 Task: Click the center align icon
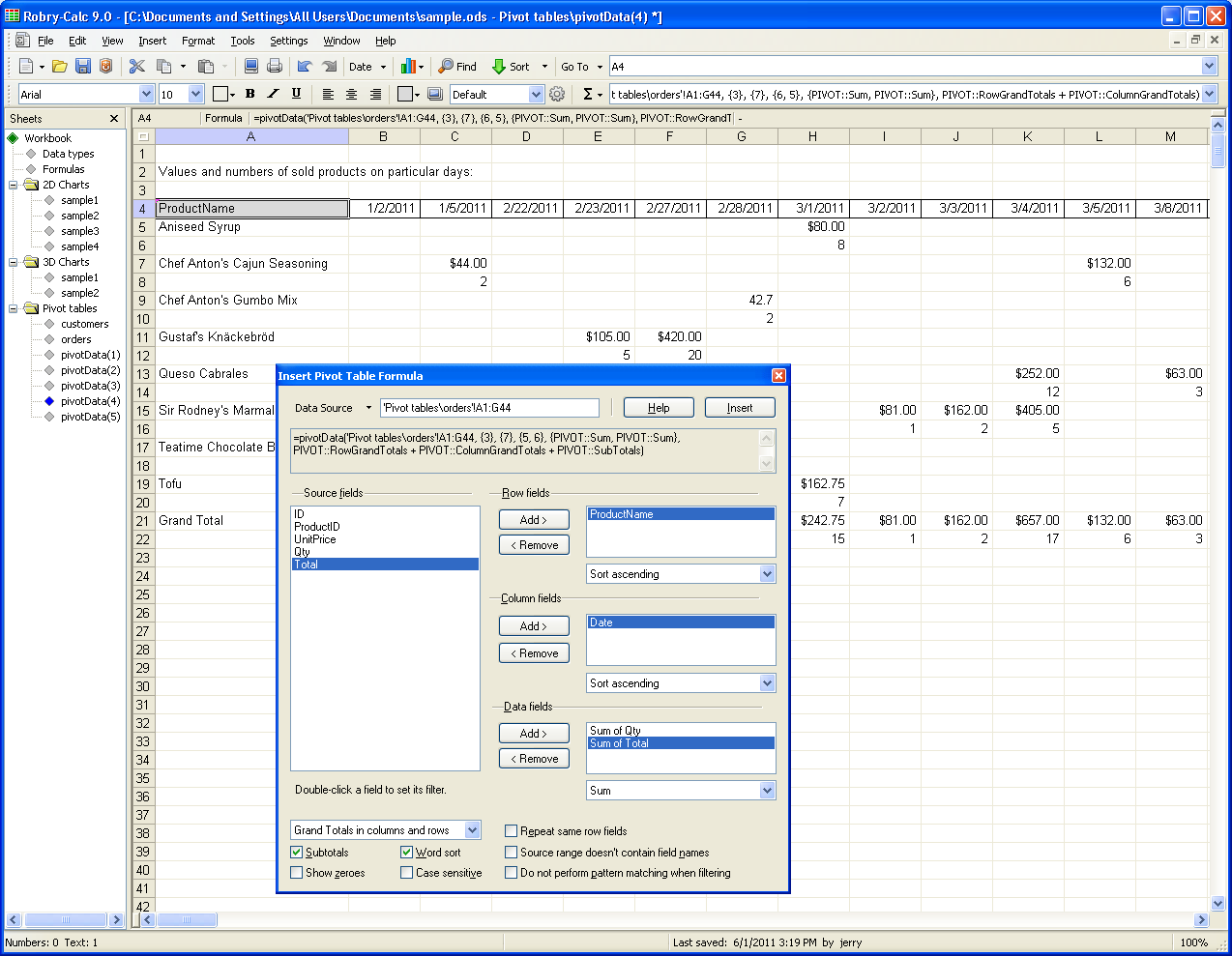click(351, 94)
